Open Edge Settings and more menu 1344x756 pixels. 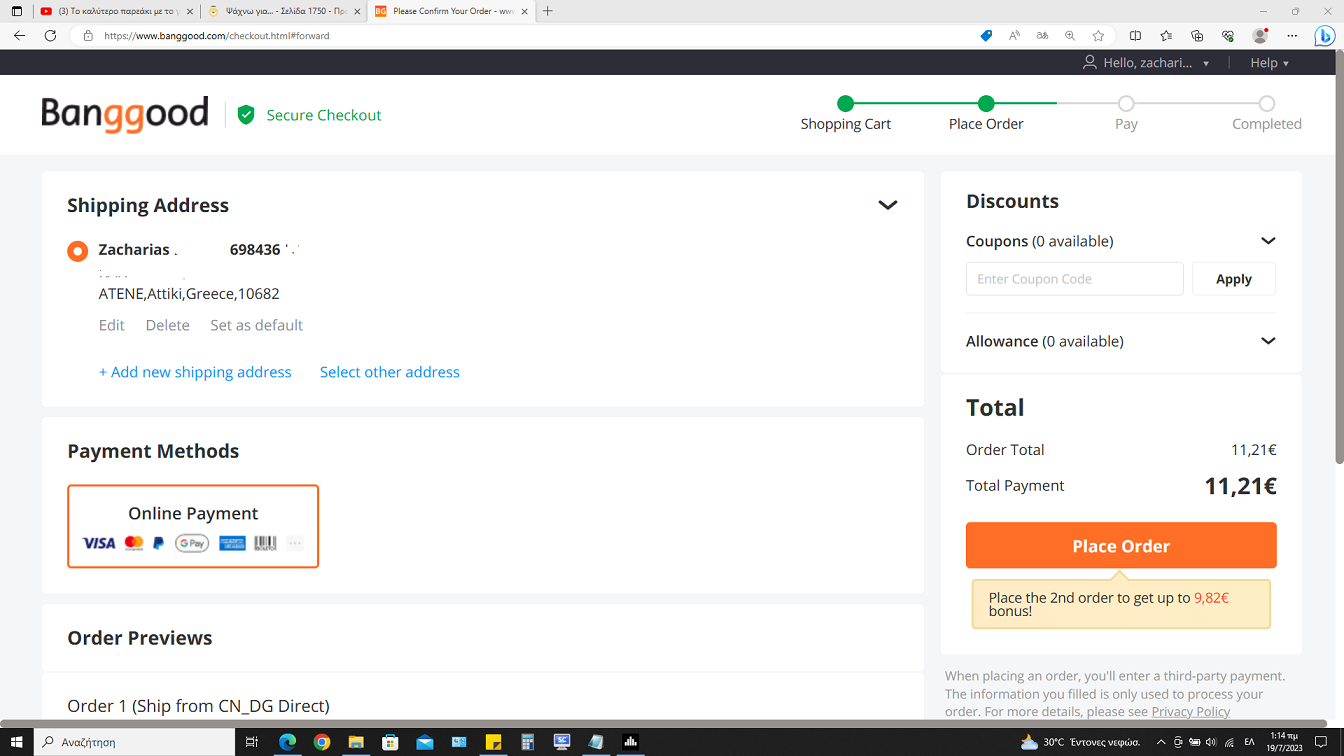1292,35
